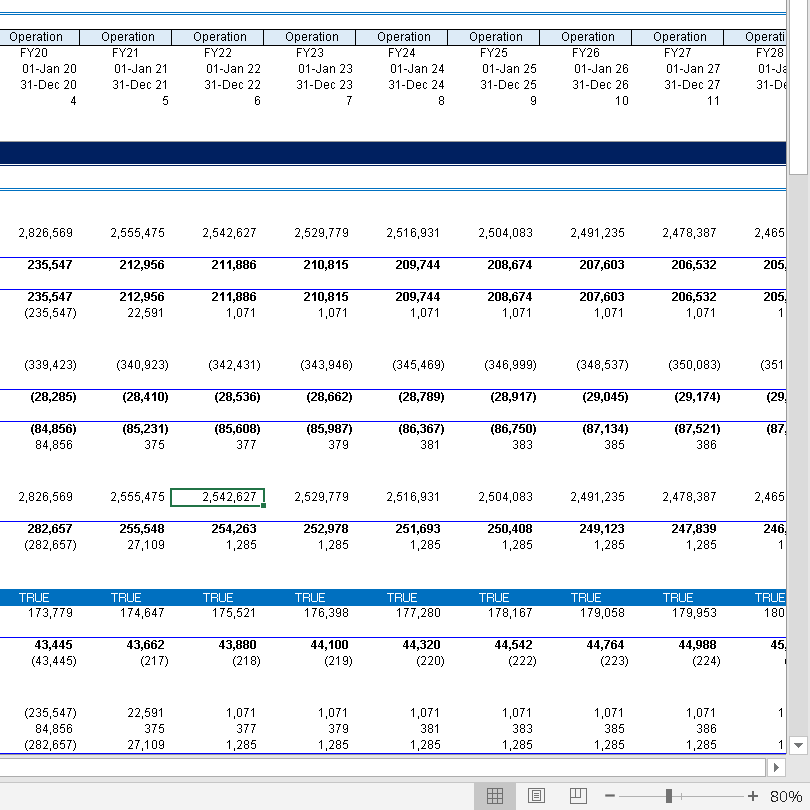Select the 179,953 cell

(x=694, y=613)
